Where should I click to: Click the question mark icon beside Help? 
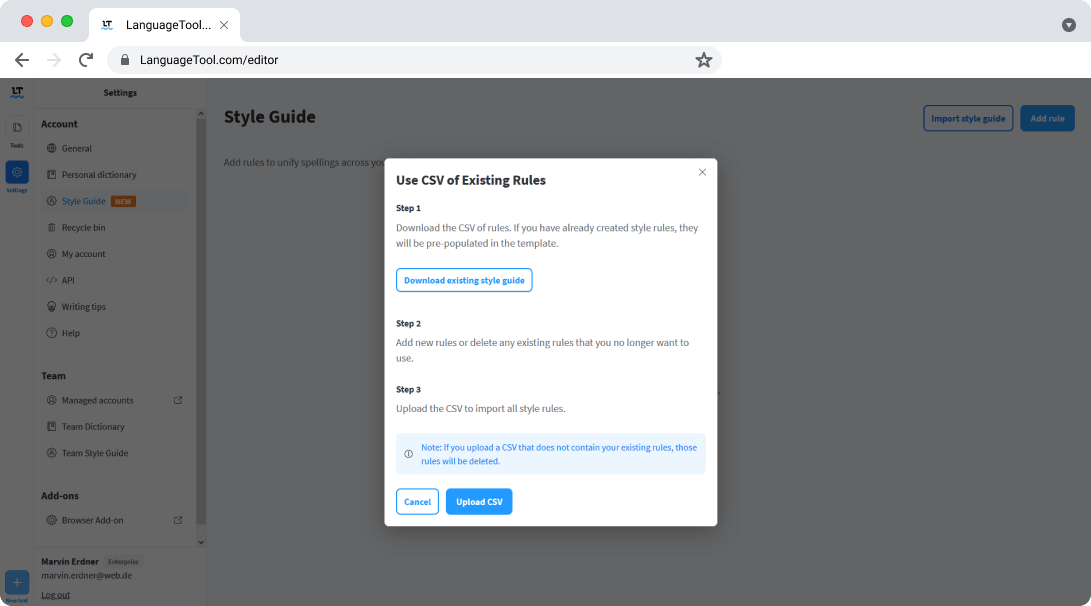point(51,333)
